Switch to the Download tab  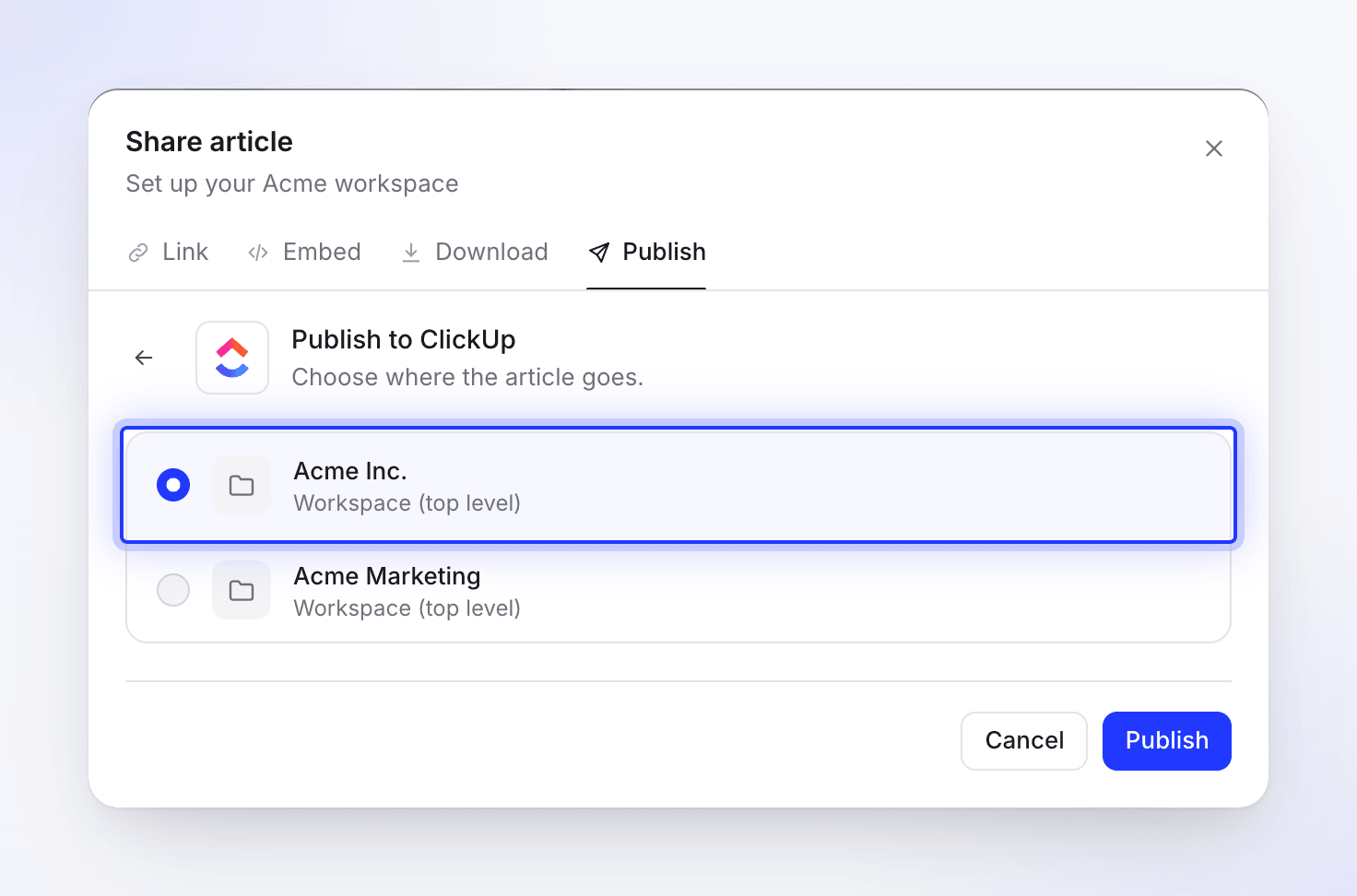475,252
